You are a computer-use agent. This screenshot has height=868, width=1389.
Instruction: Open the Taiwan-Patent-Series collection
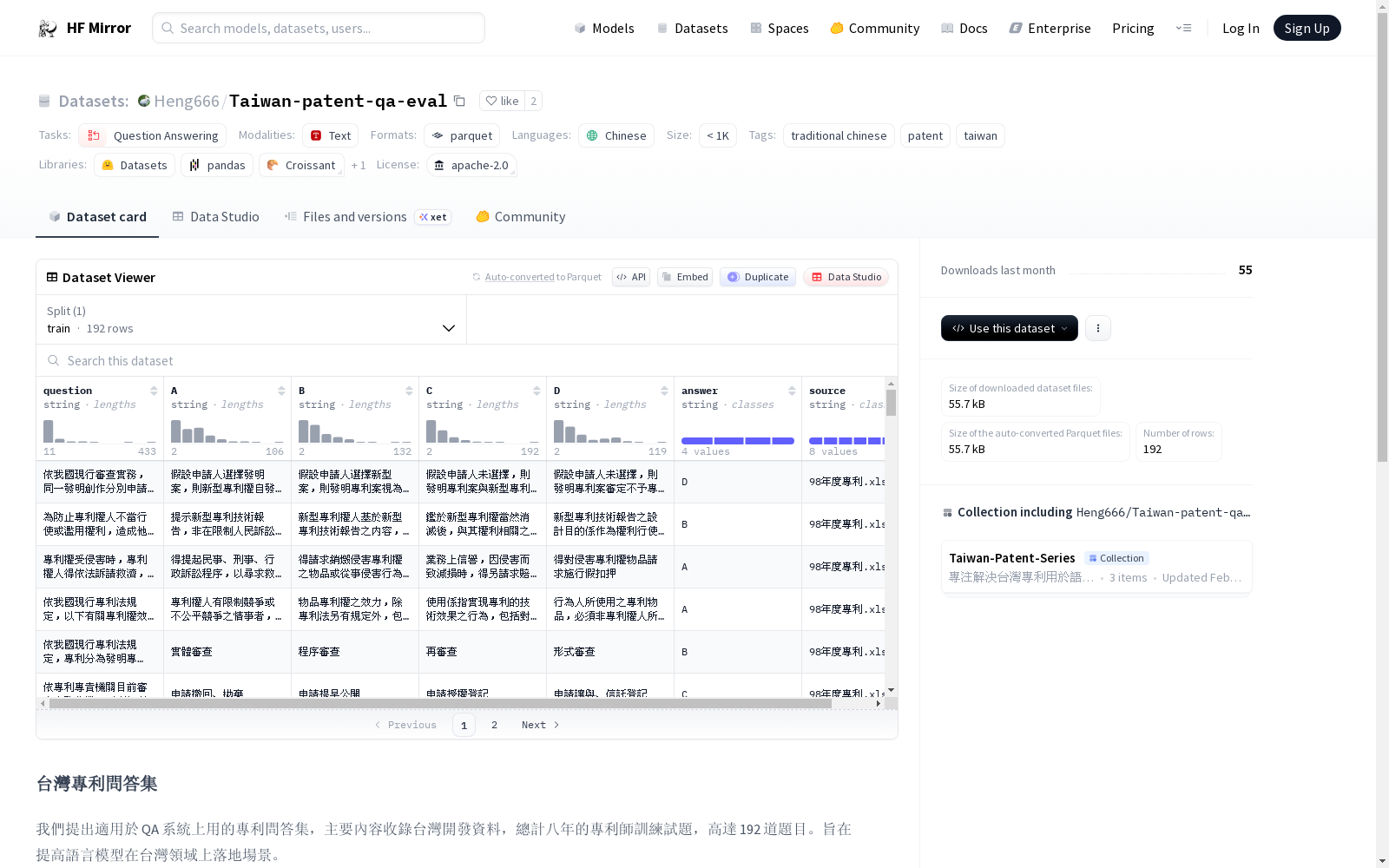1096,567
